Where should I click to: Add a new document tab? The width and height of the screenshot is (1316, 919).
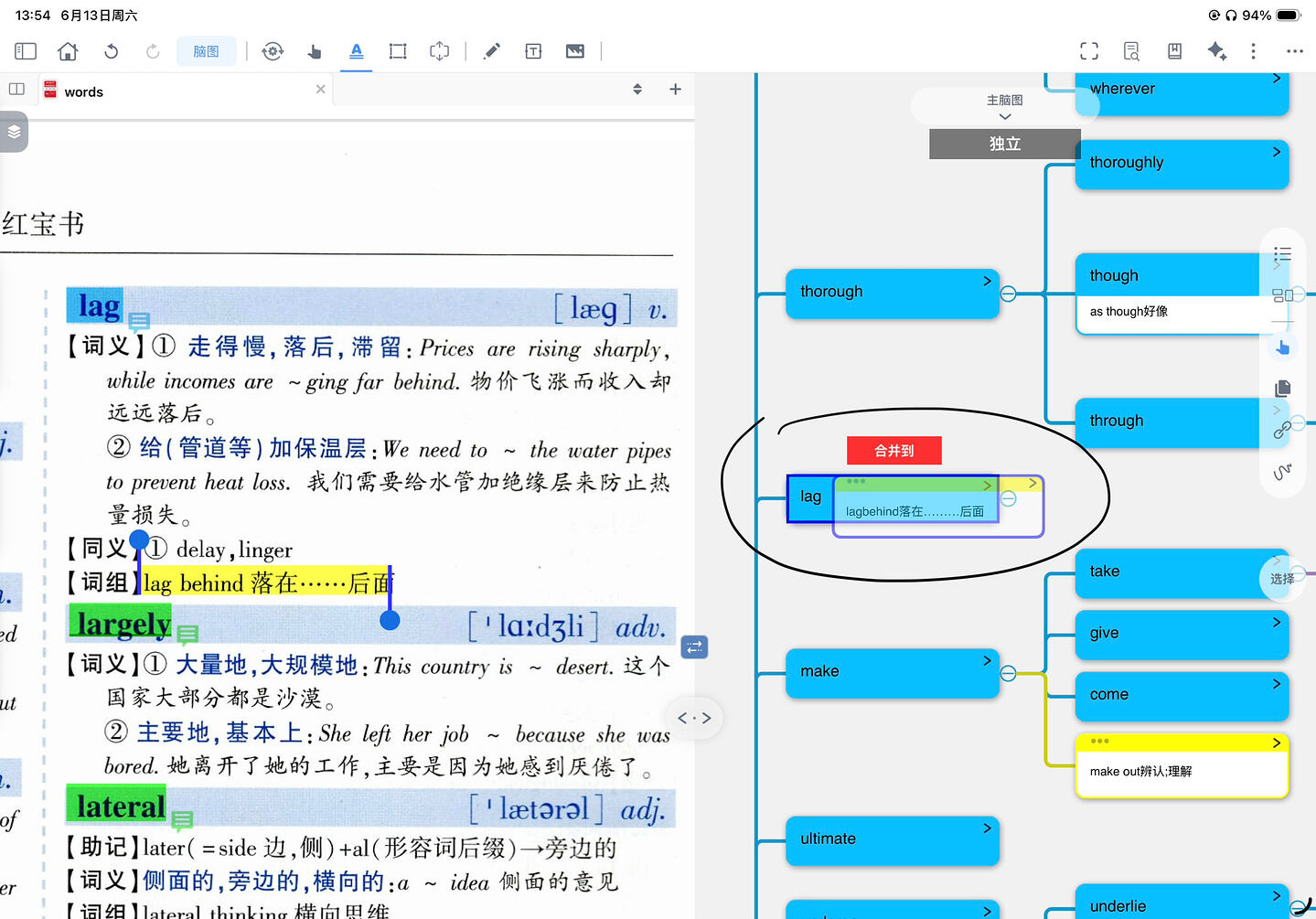pos(676,89)
